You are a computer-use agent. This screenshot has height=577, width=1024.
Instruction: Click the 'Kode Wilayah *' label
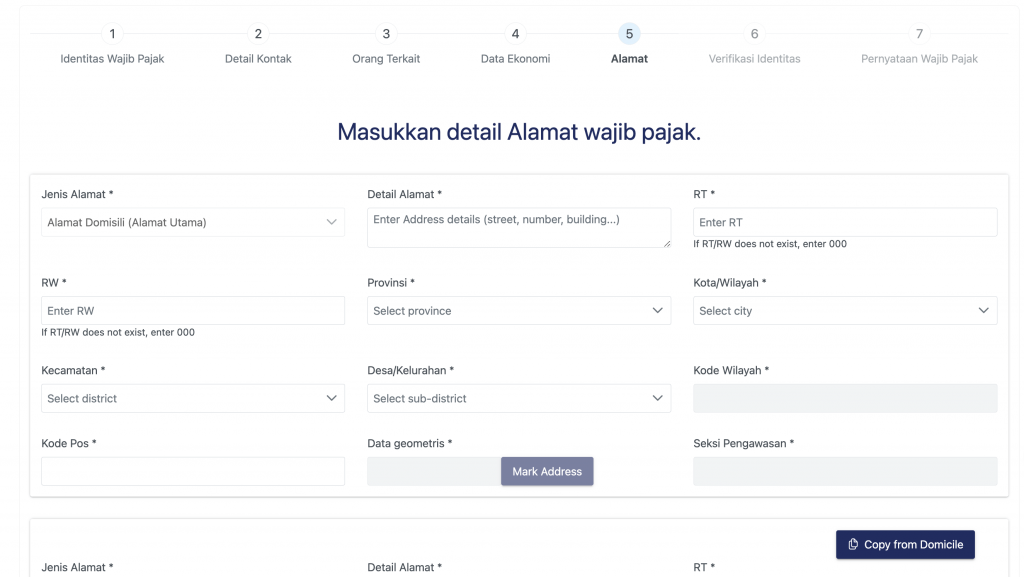click(x=731, y=370)
